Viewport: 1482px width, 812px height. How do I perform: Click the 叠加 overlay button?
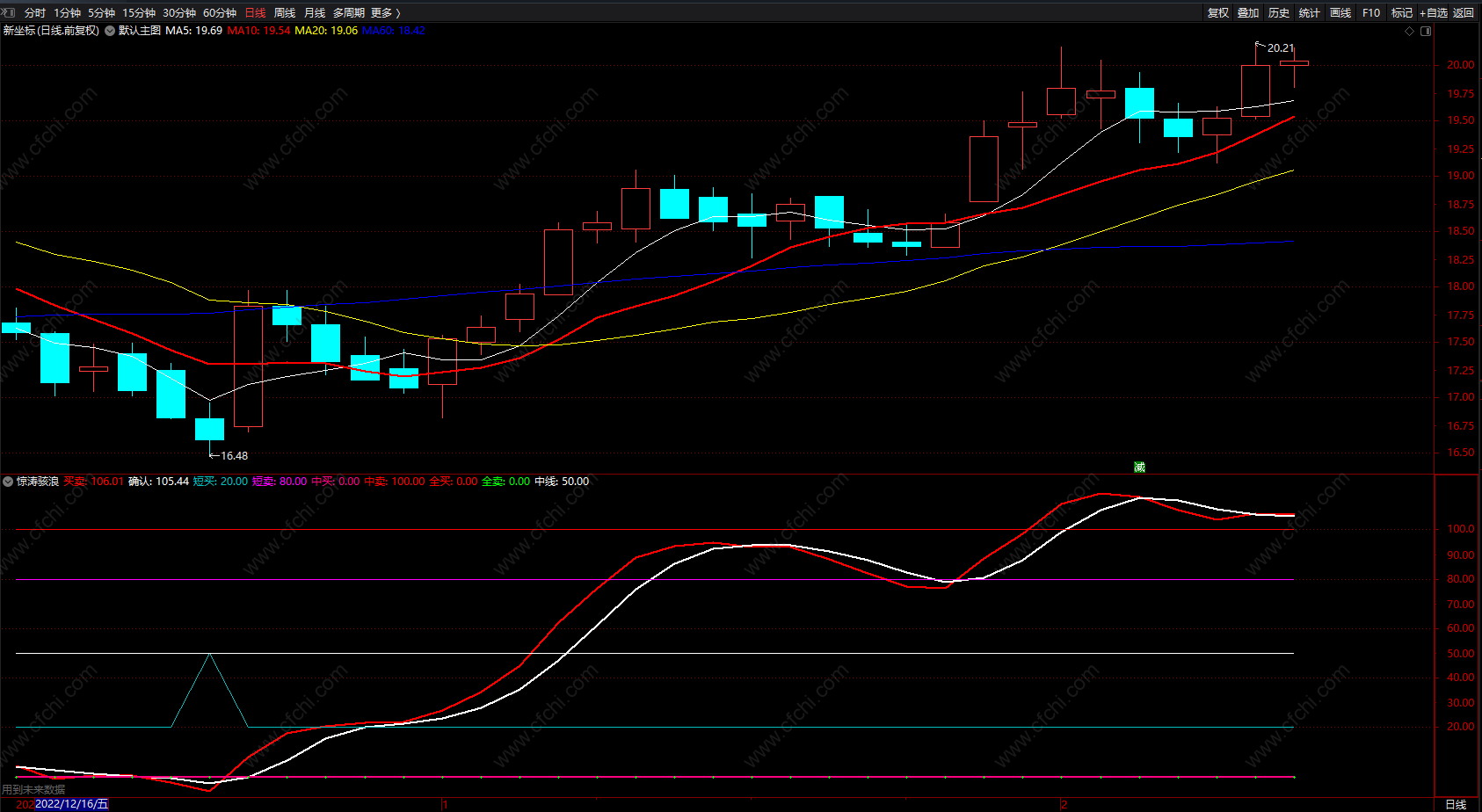point(1248,13)
